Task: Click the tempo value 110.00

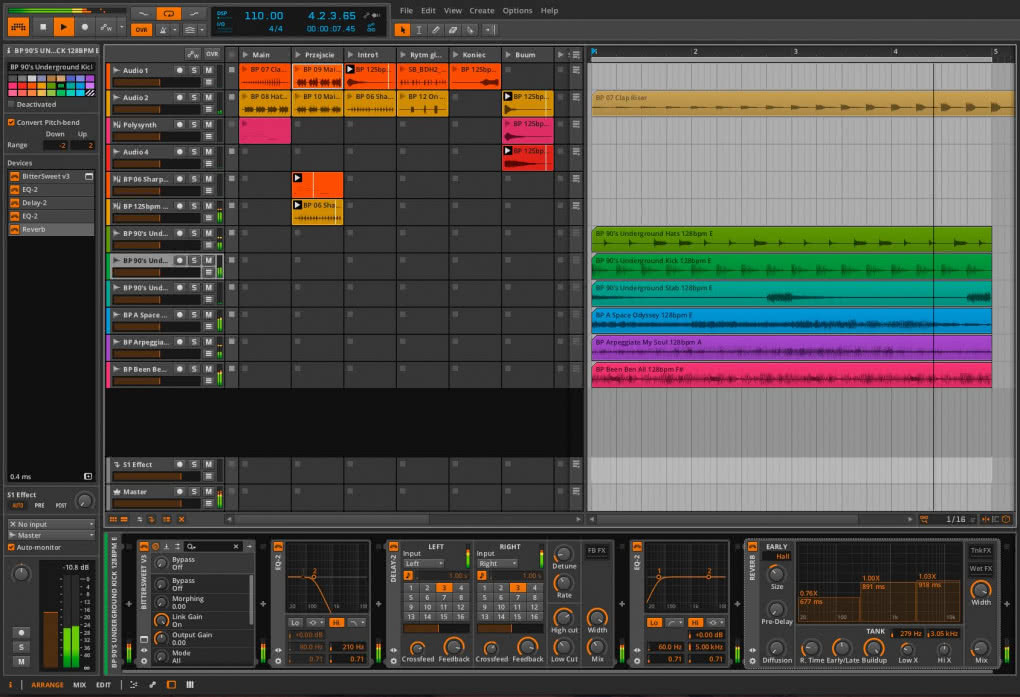Action: click(264, 16)
